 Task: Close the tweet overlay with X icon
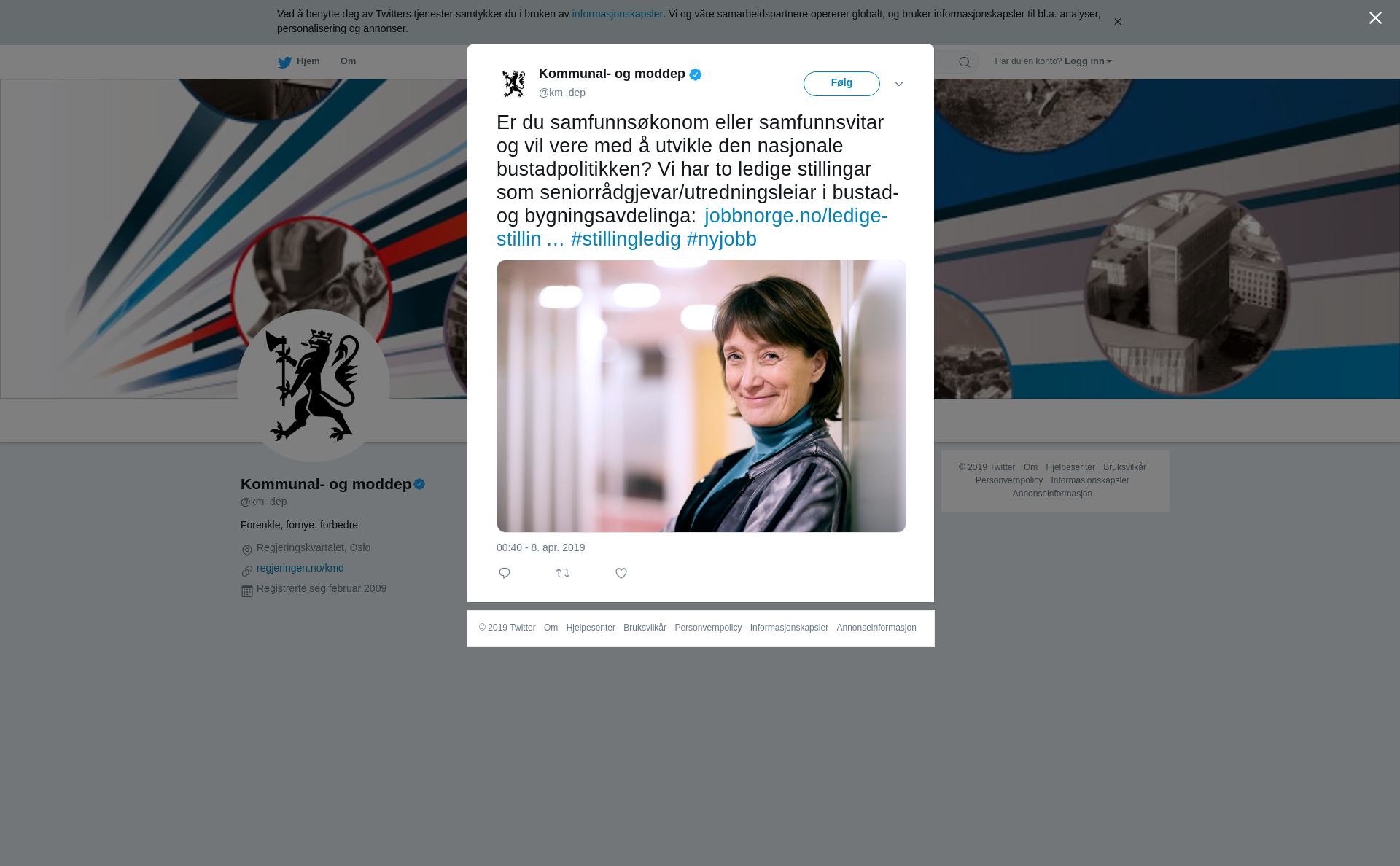coord(1375,18)
